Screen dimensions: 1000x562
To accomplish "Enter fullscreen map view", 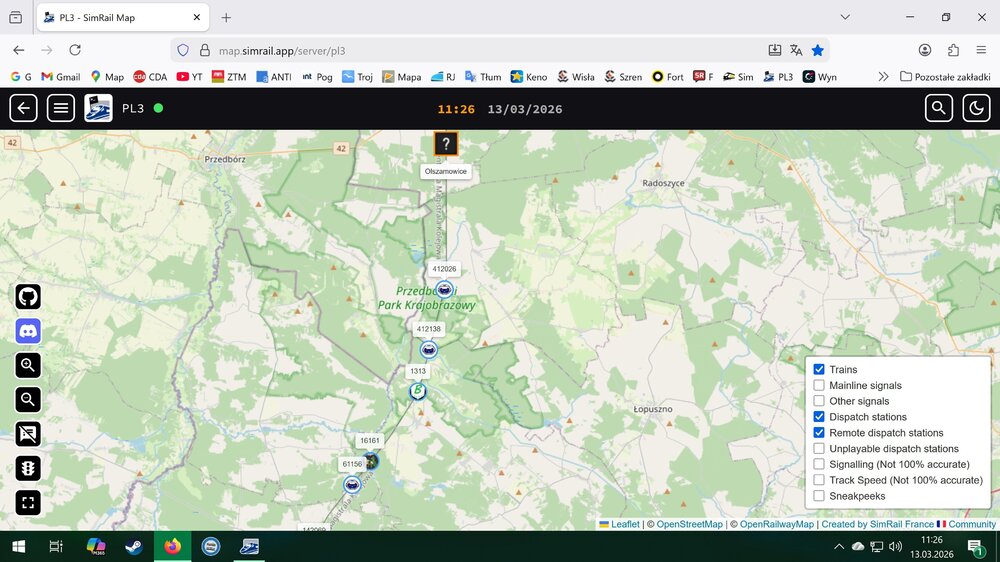I will [x=28, y=502].
